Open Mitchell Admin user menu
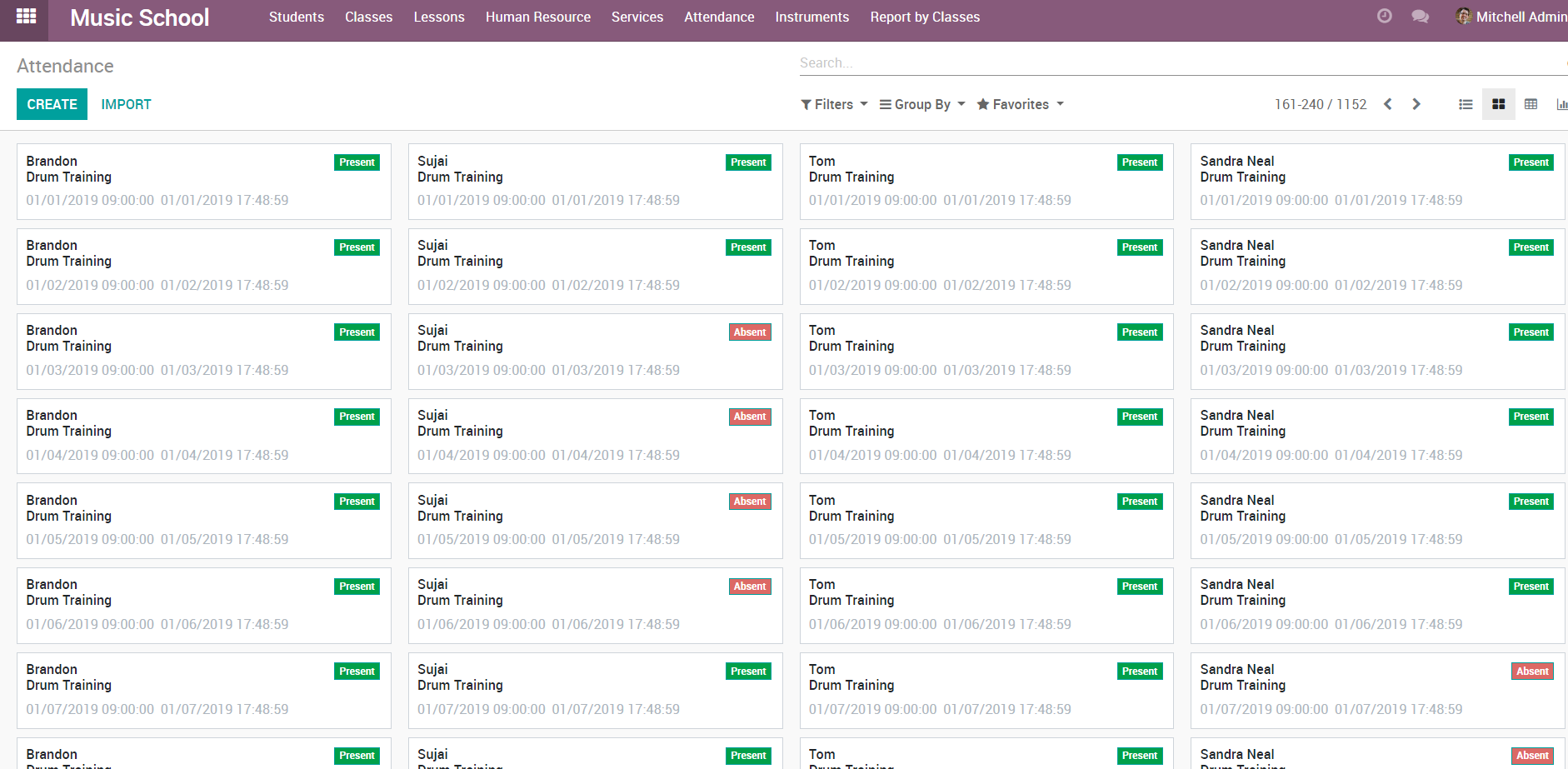The width and height of the screenshot is (1568, 769). pyautogui.click(x=1511, y=17)
